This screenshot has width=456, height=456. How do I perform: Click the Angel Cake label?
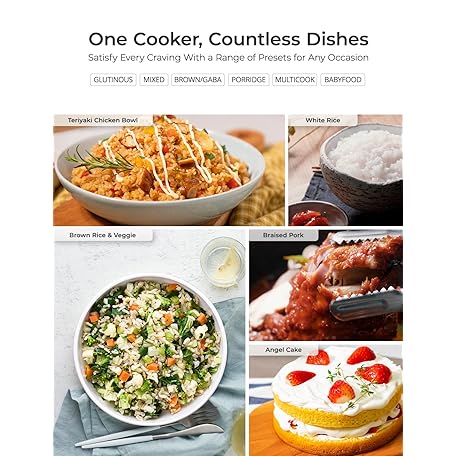tap(284, 350)
